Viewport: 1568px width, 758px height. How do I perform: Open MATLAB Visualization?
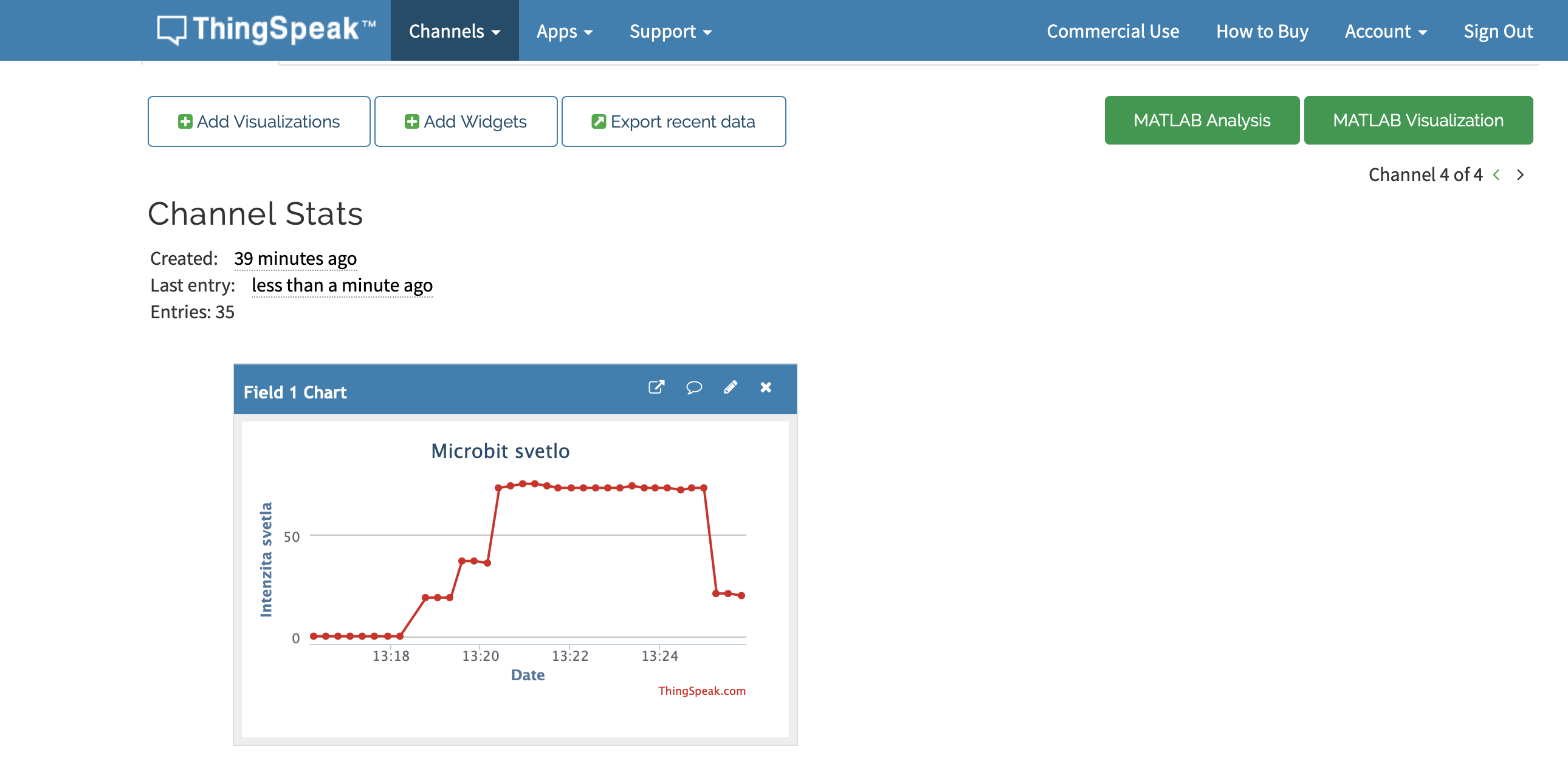coord(1418,120)
